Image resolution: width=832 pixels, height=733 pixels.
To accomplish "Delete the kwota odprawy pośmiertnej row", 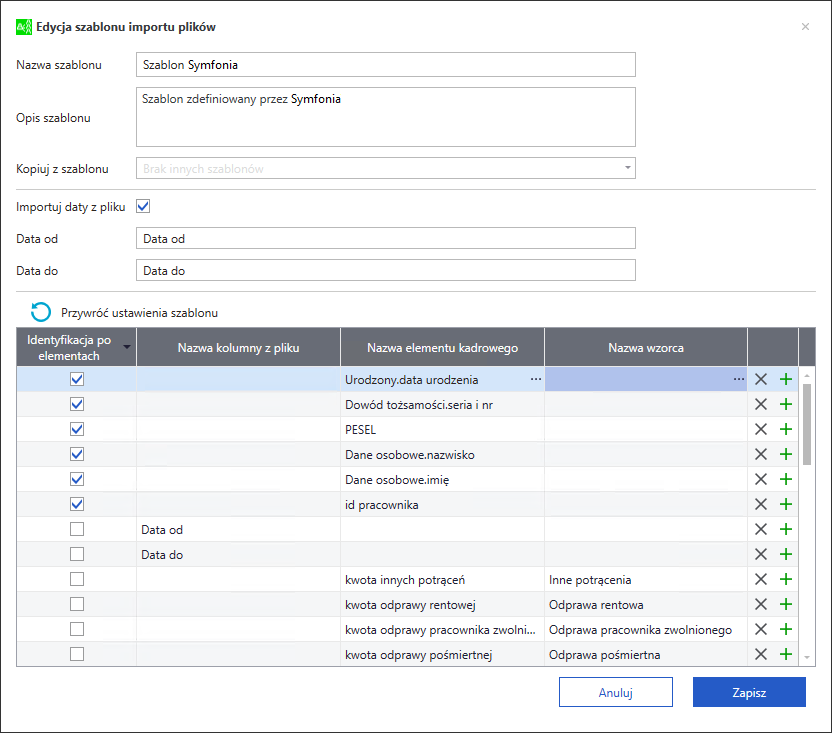I will click(761, 653).
